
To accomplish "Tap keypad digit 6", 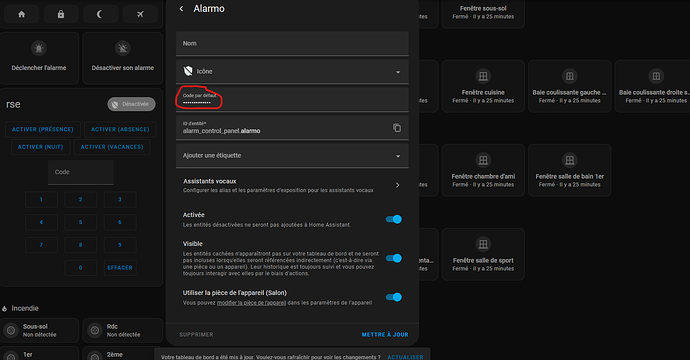I will click(120, 222).
